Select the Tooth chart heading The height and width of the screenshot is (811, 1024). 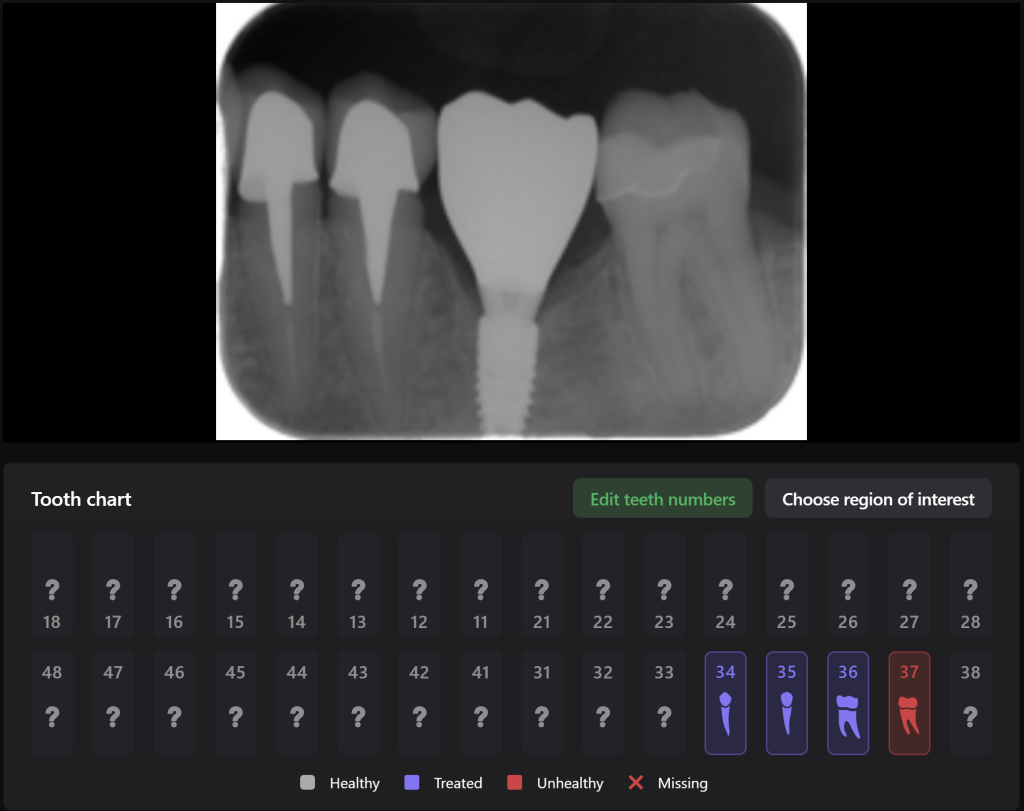coord(80,498)
